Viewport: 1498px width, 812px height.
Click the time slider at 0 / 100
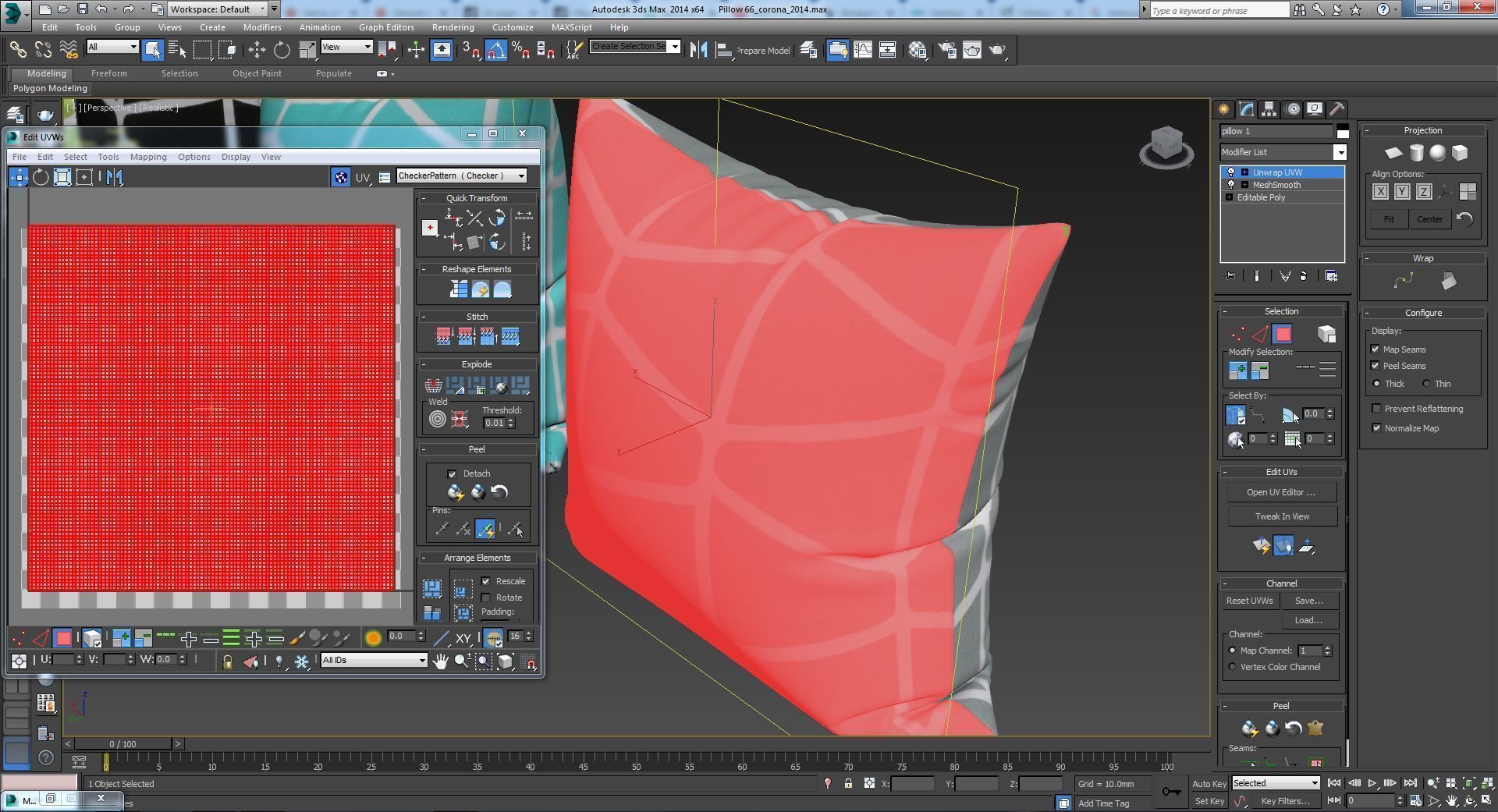[x=122, y=744]
